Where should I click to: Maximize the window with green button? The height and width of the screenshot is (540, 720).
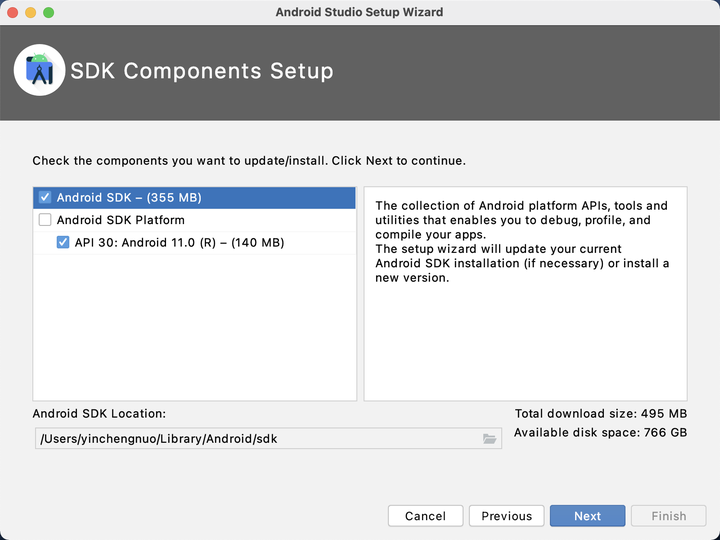click(x=49, y=12)
